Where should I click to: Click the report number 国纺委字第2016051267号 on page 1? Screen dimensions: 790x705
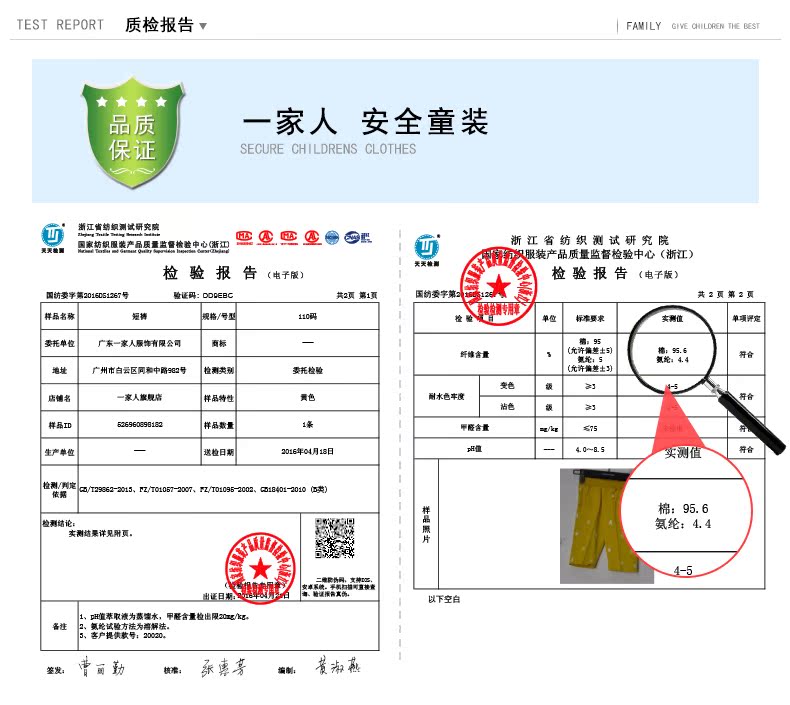(87, 295)
